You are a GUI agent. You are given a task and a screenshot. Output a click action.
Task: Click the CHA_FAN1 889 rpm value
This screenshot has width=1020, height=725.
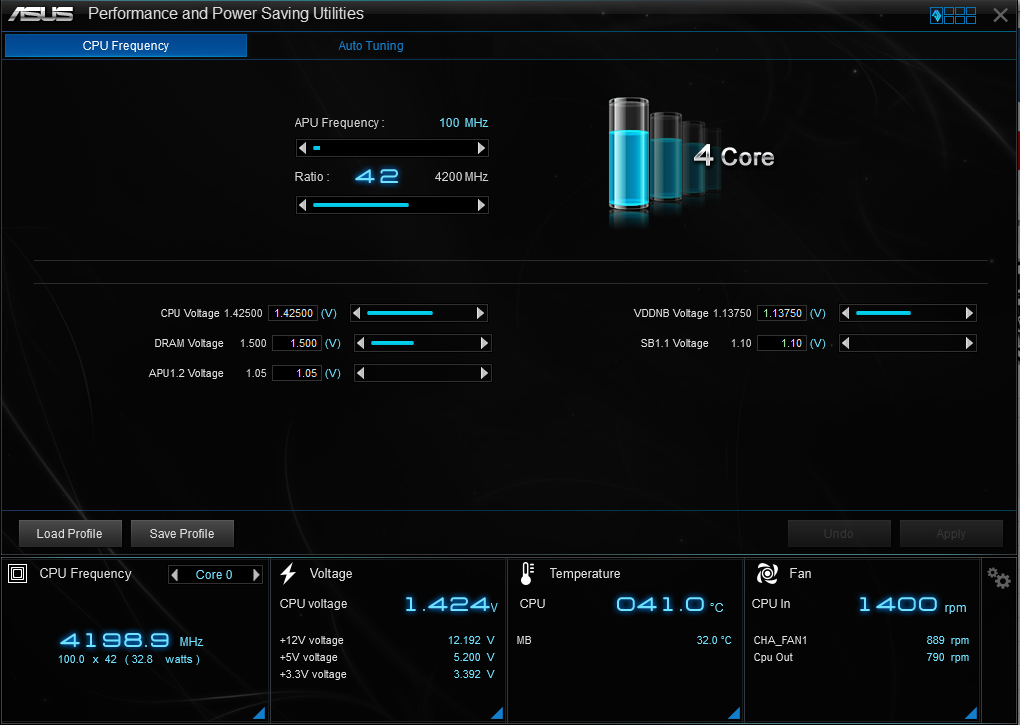[948, 640]
